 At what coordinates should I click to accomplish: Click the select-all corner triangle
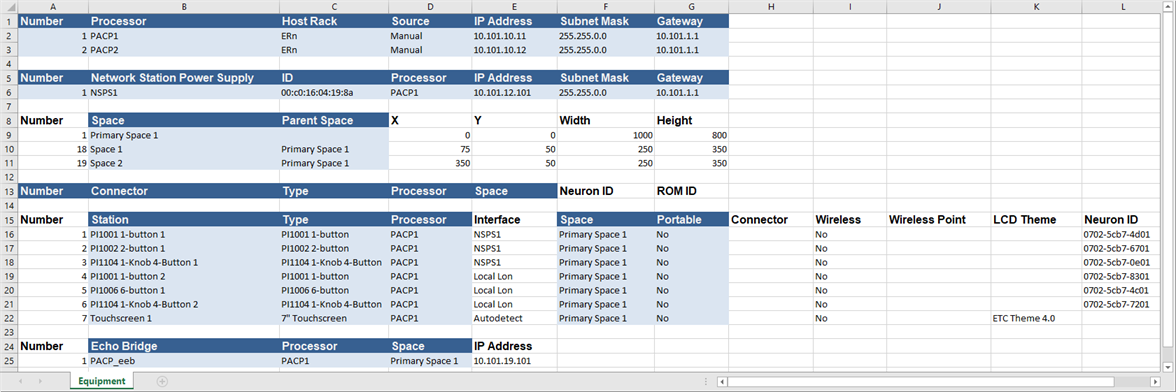click(x=9, y=7)
